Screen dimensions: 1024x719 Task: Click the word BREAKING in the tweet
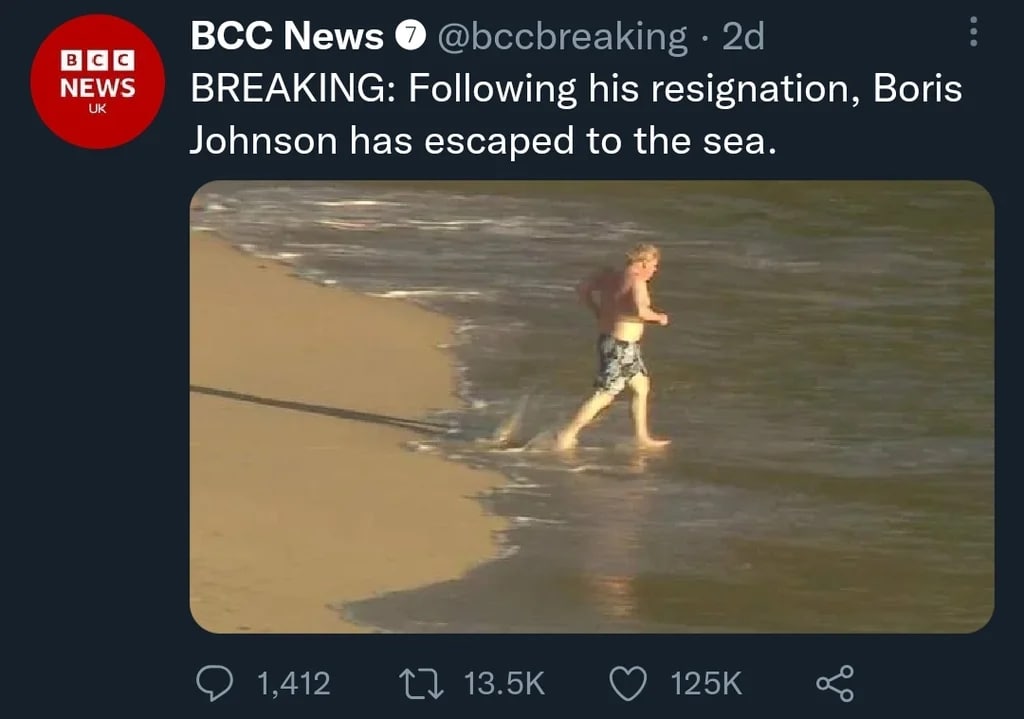pos(292,89)
